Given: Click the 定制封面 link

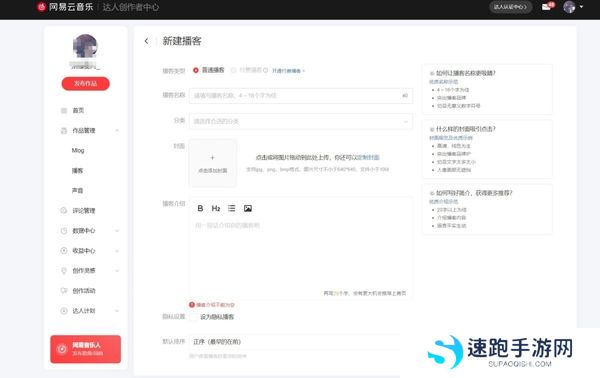Looking at the screenshot, I should pyautogui.click(x=368, y=157).
